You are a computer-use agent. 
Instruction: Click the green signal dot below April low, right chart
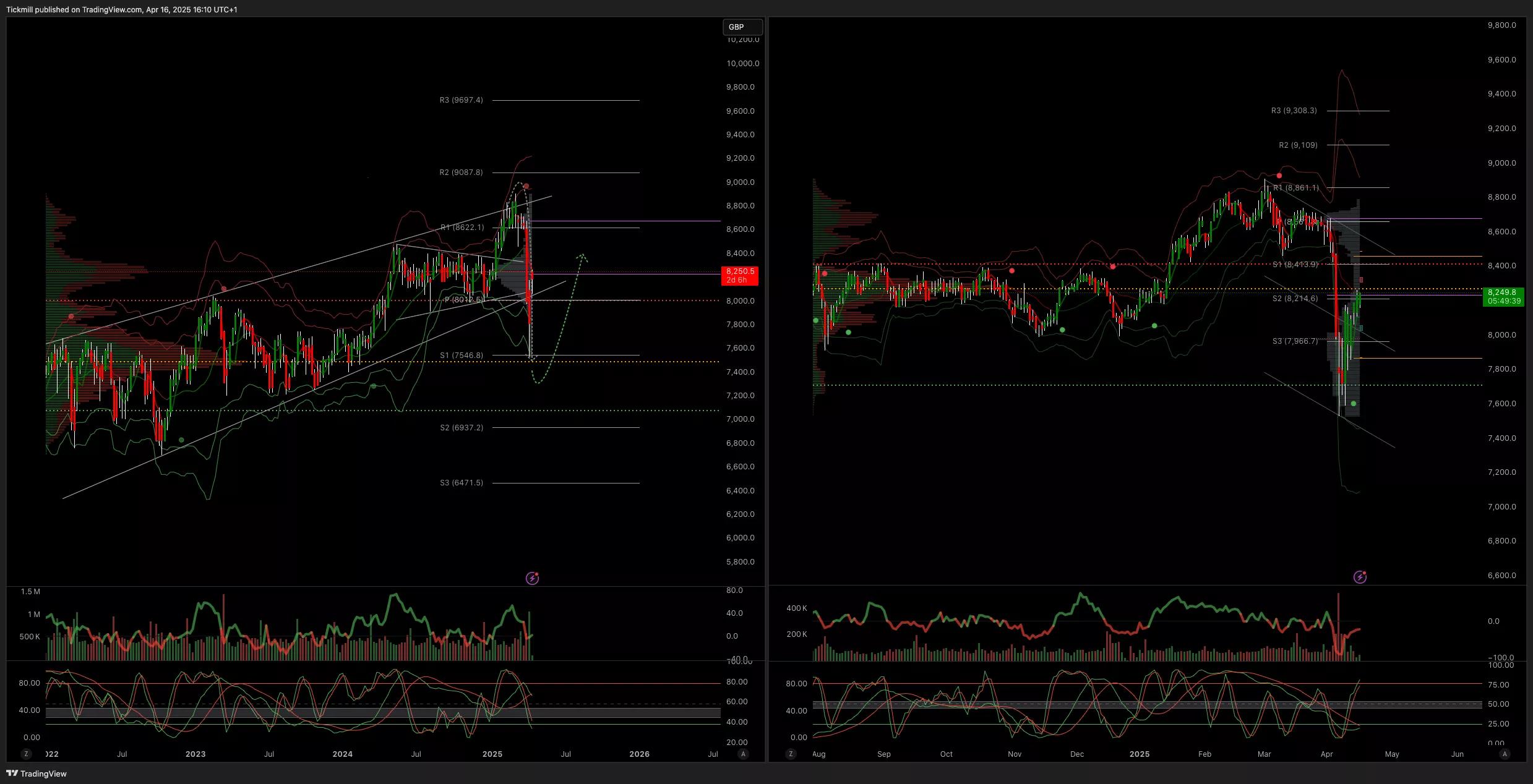point(1354,404)
